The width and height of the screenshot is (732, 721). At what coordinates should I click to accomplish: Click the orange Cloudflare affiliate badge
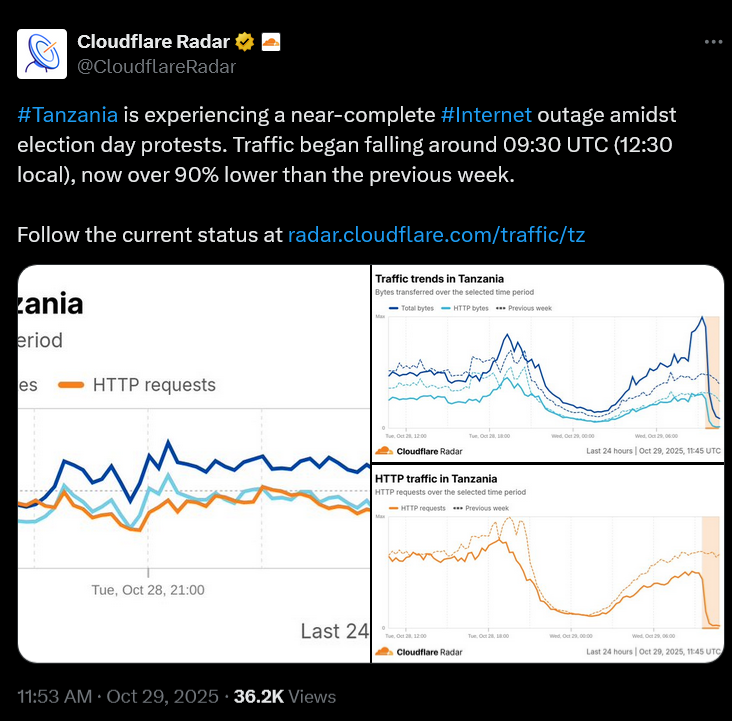coord(271,42)
